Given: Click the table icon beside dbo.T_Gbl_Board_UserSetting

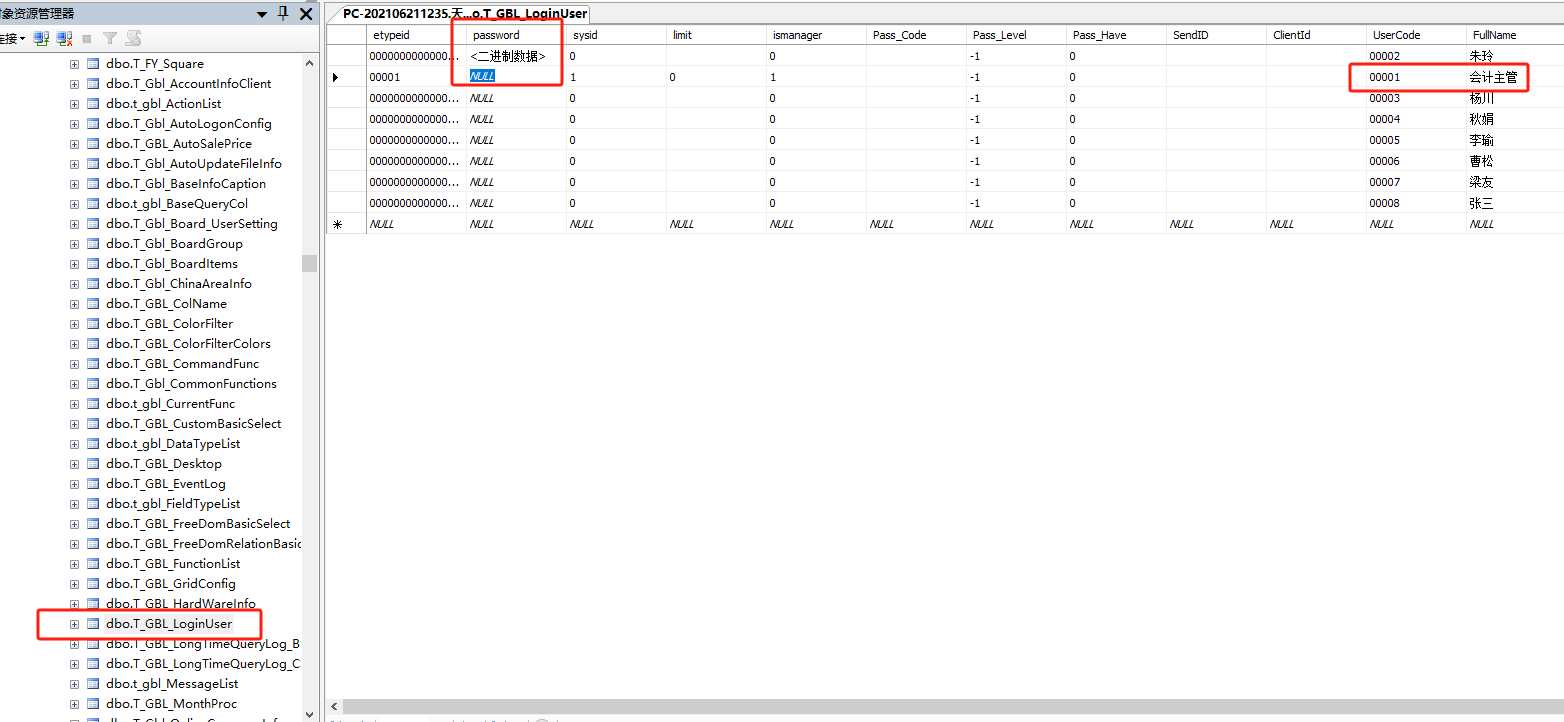Looking at the screenshot, I should click(93, 224).
